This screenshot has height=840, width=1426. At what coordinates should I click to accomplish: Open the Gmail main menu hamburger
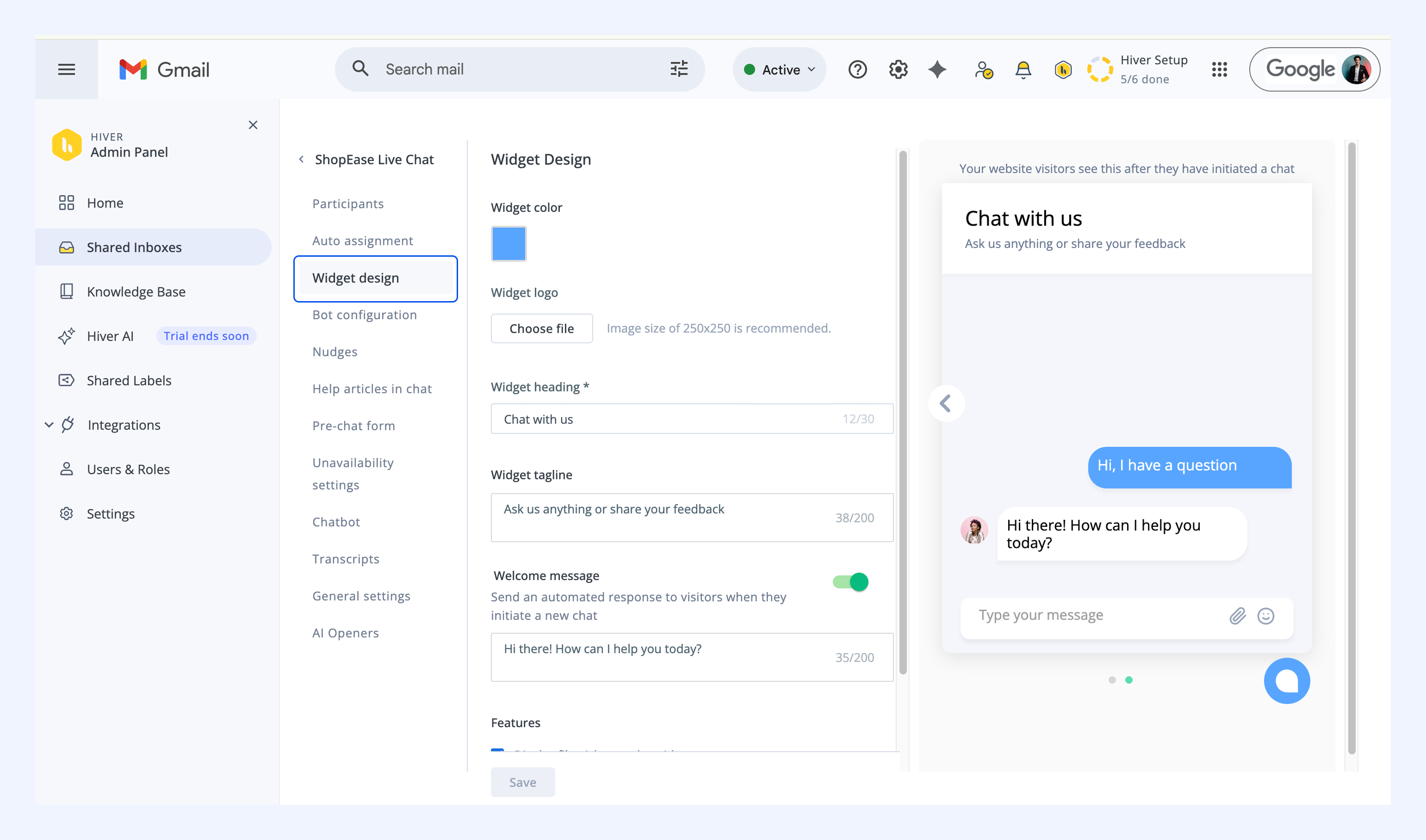click(66, 69)
